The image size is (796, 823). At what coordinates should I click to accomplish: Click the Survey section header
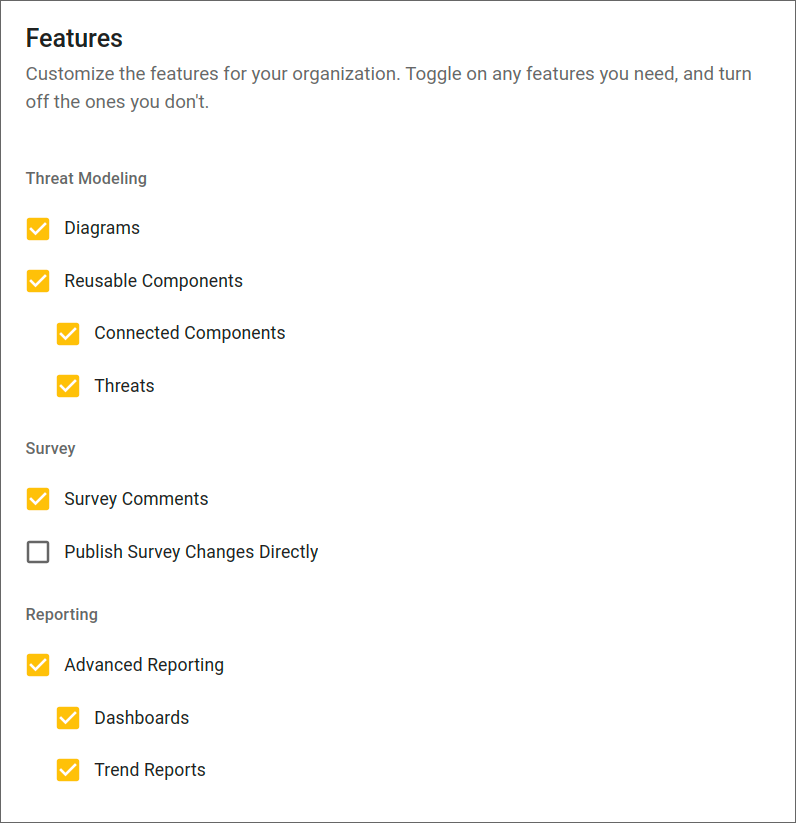coord(50,448)
